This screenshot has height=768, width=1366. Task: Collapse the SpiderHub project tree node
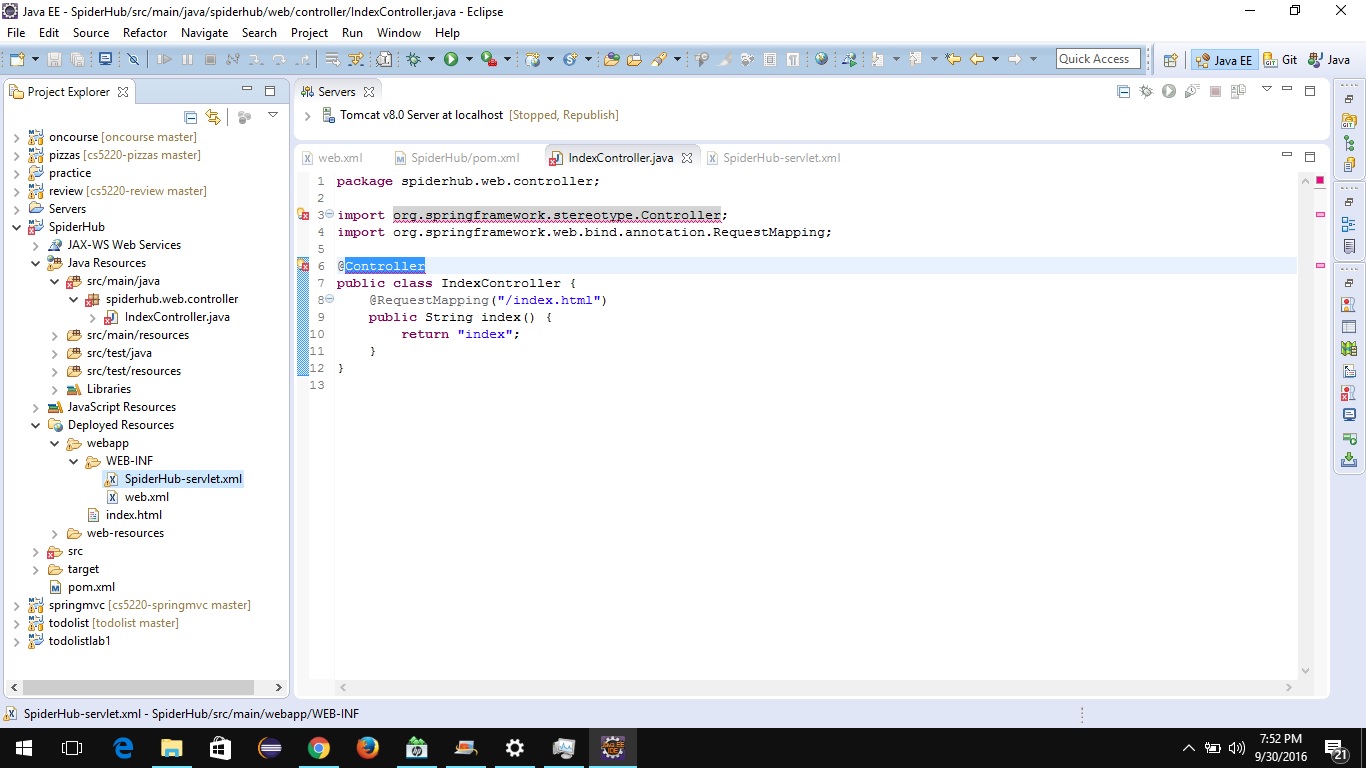pyautogui.click(x=17, y=227)
